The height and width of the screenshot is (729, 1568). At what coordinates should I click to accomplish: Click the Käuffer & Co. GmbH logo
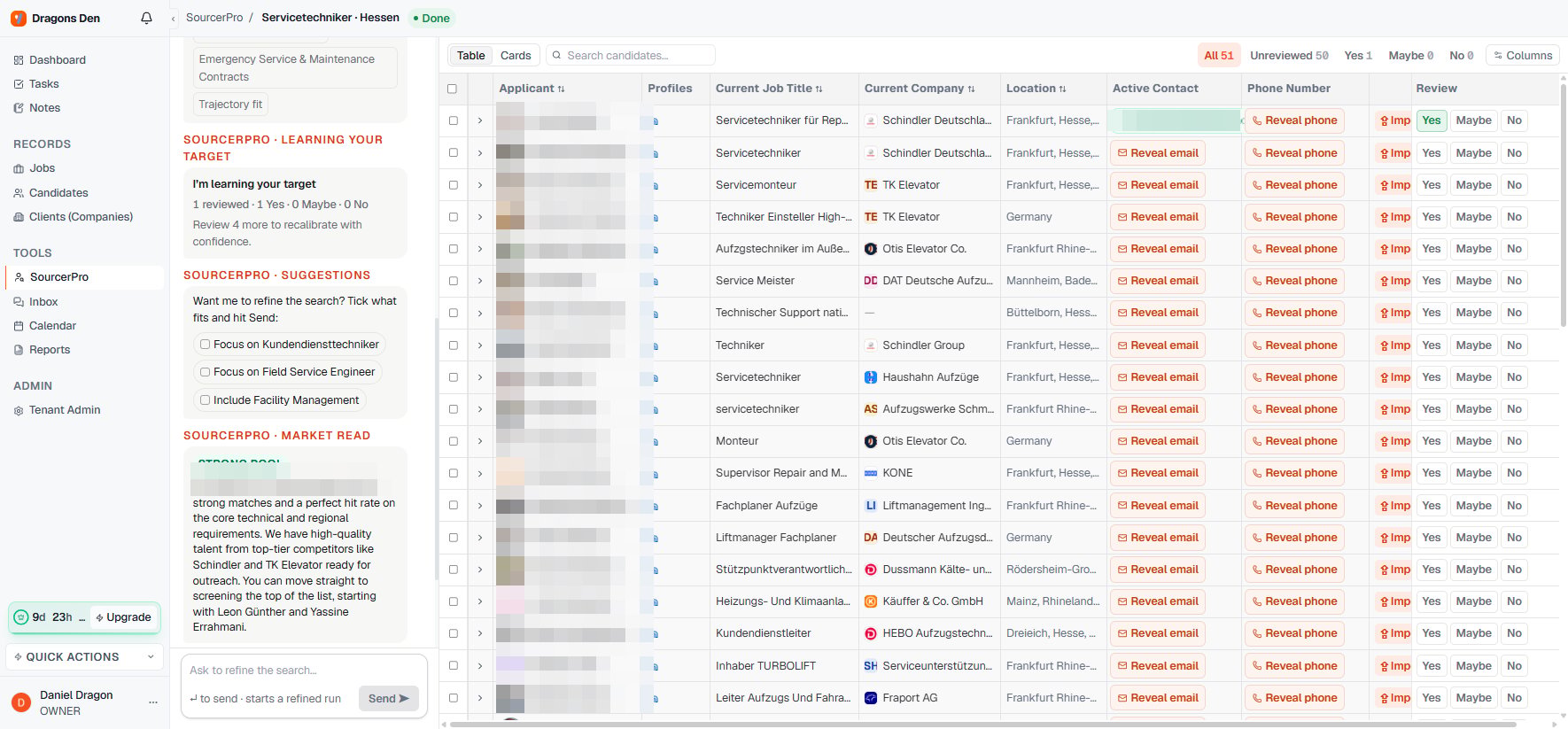871,601
